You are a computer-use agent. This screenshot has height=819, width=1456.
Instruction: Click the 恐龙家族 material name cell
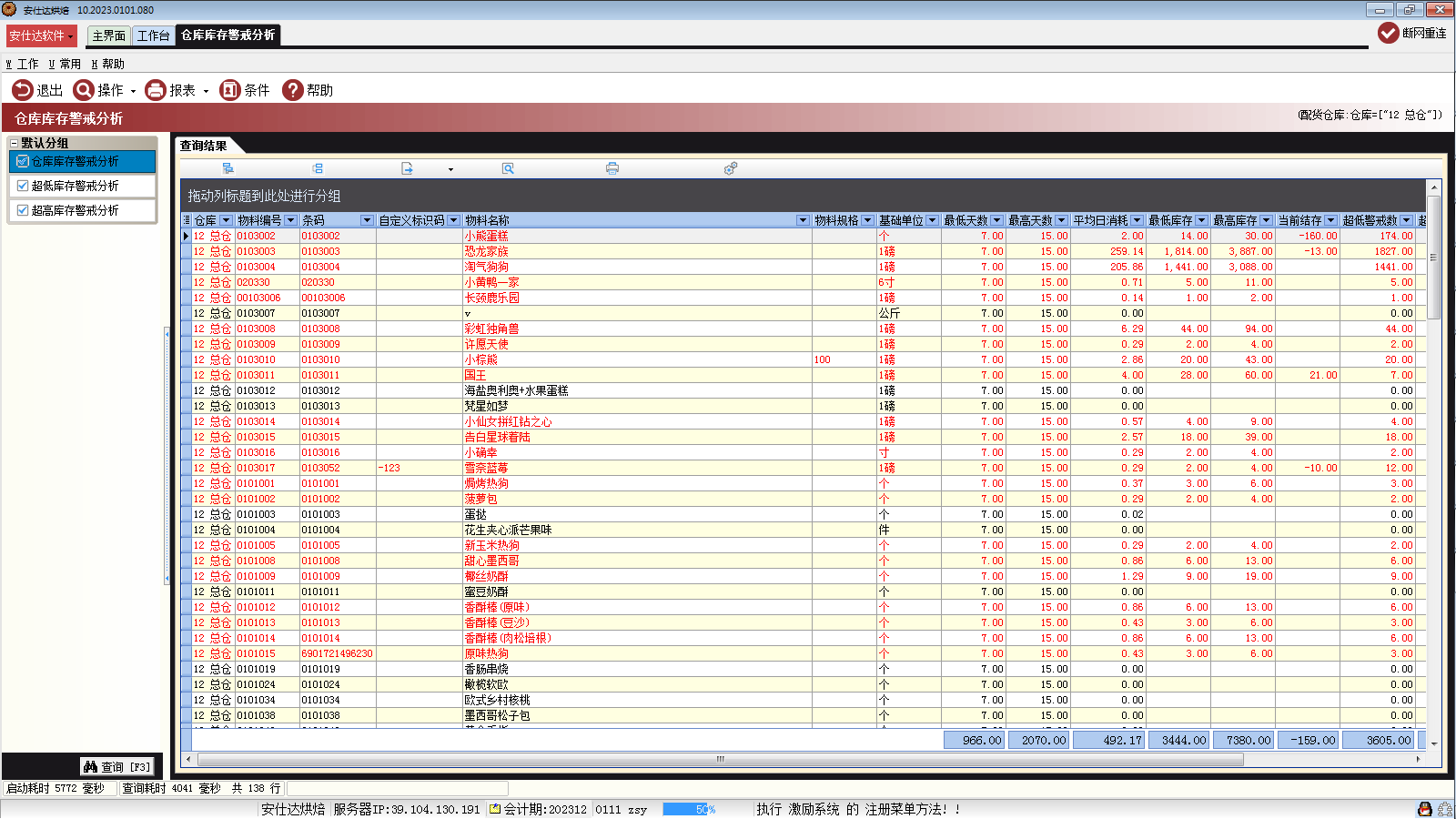click(x=637, y=251)
